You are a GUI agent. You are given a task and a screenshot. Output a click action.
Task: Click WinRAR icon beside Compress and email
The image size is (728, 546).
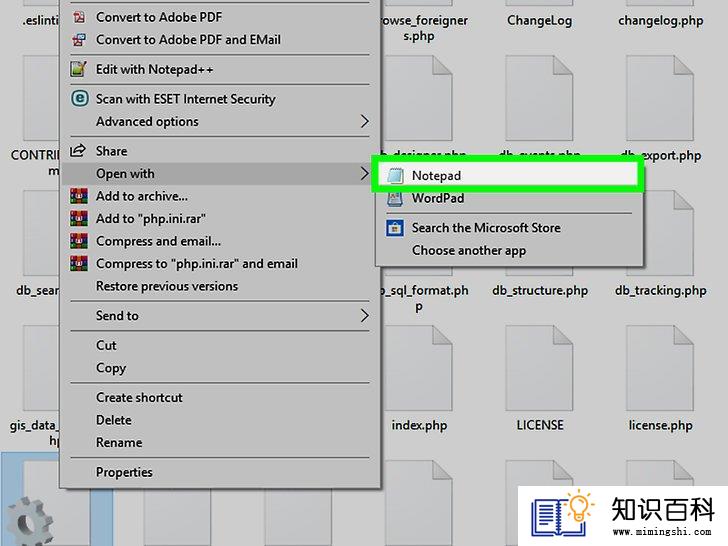(x=79, y=241)
